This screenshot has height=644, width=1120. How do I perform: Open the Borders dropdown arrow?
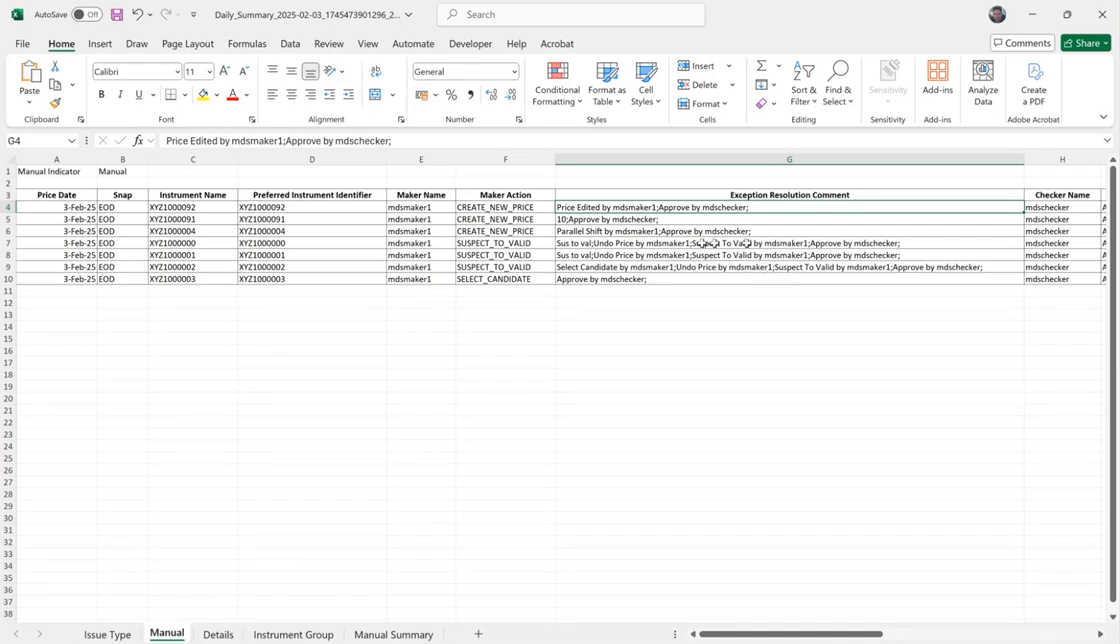185,94
